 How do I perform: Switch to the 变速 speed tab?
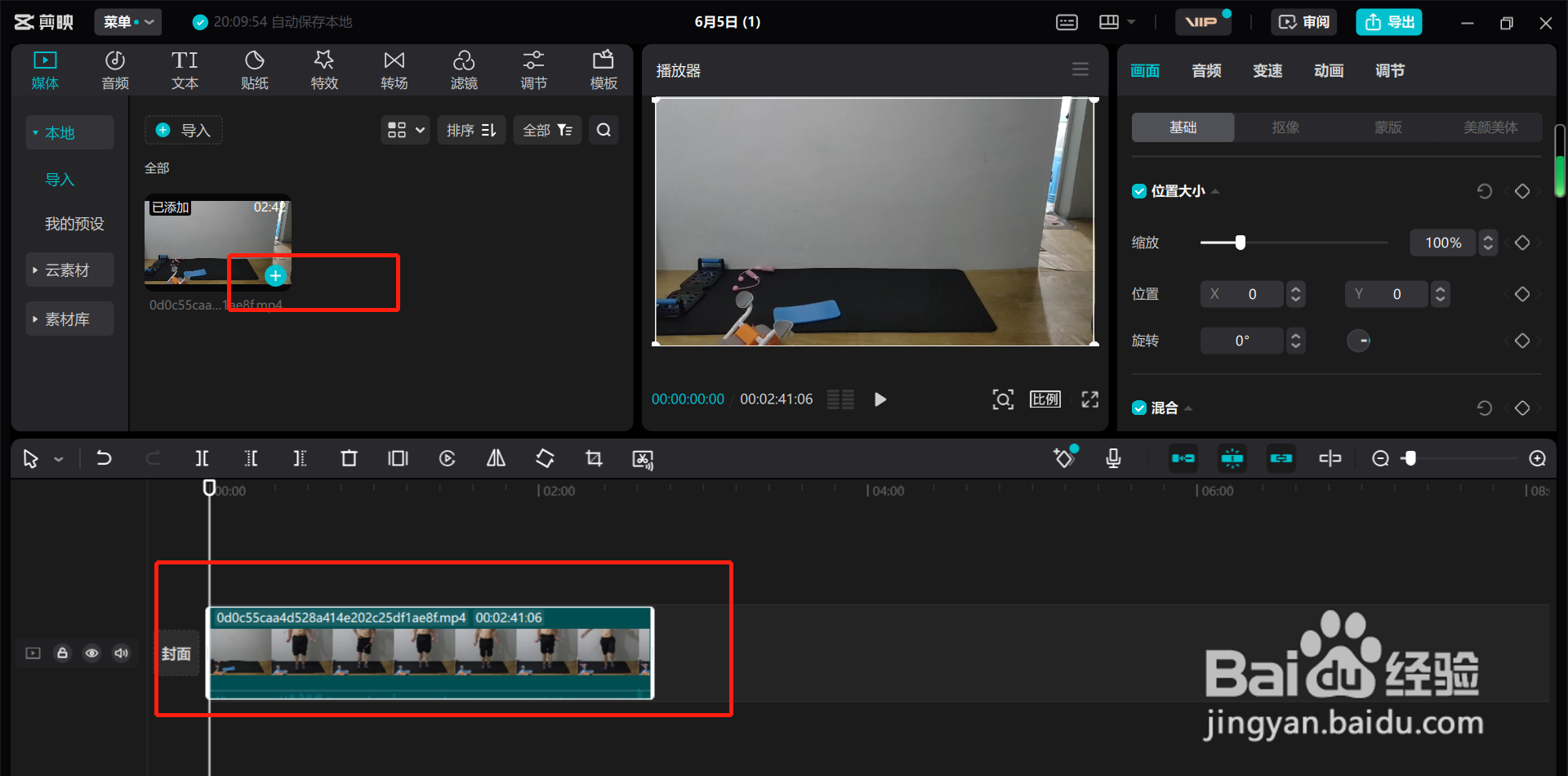coord(1267,71)
